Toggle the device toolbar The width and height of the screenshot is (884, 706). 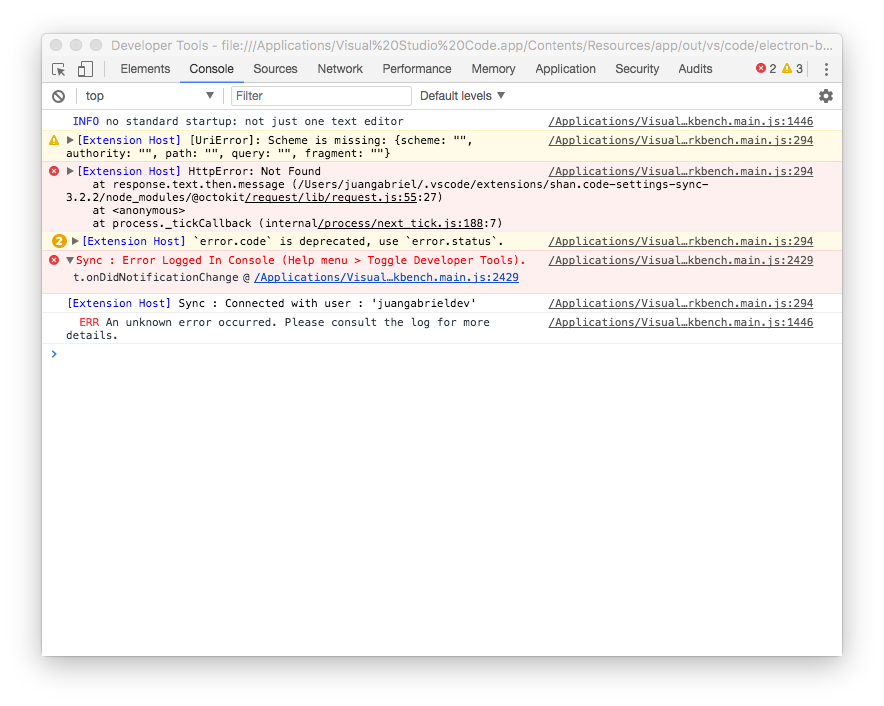pos(83,68)
